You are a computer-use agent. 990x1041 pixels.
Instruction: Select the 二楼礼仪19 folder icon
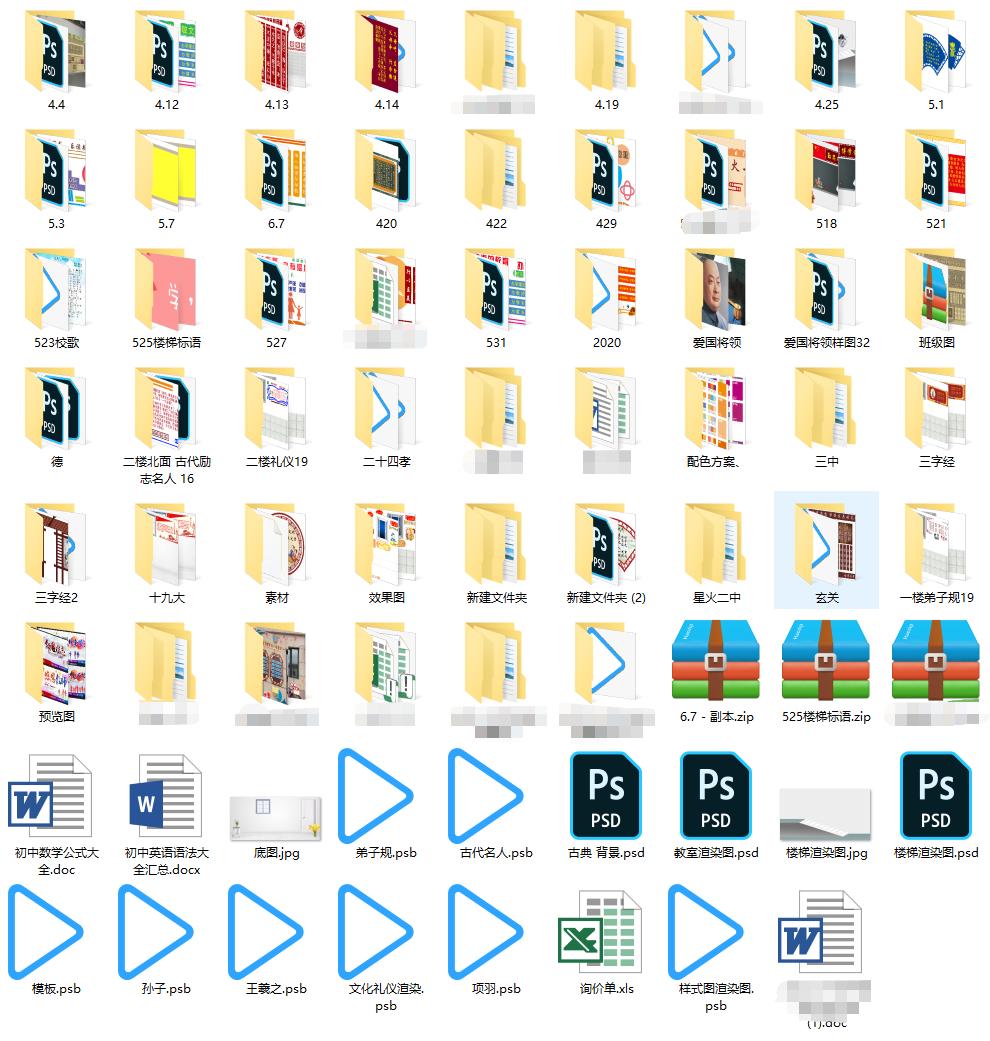tap(276, 408)
